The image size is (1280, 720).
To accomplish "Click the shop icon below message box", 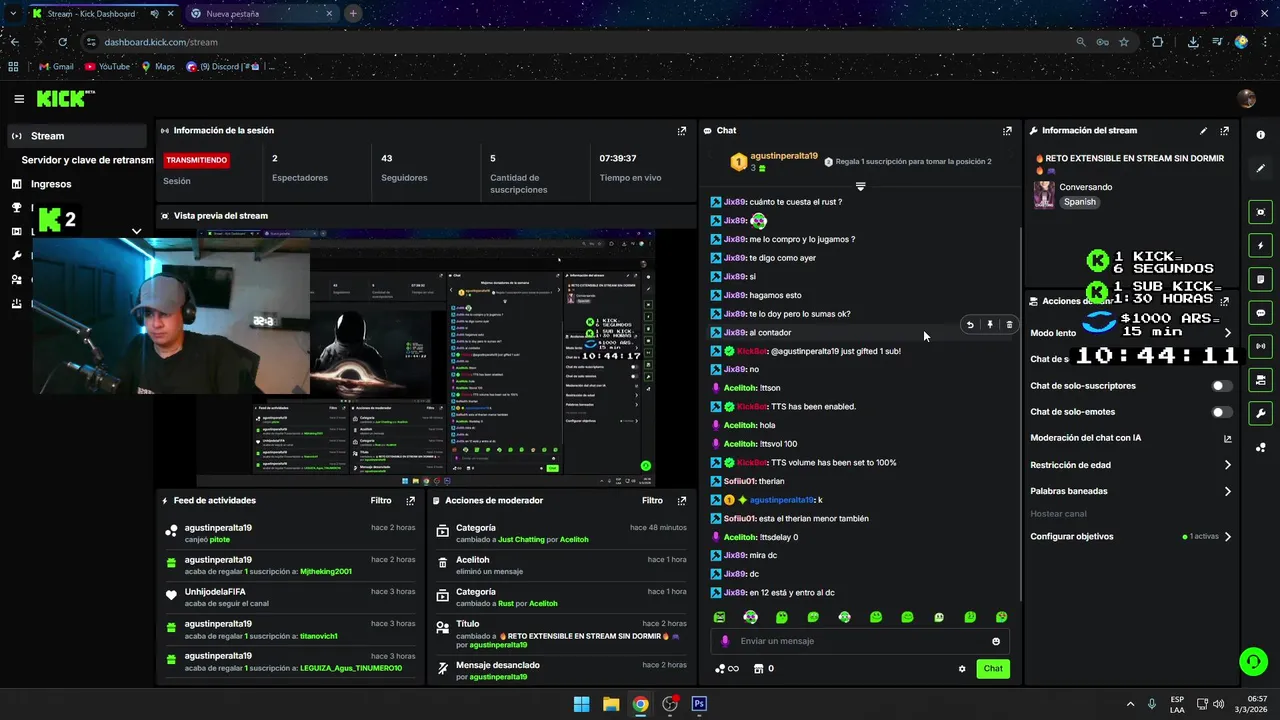I will [x=758, y=669].
